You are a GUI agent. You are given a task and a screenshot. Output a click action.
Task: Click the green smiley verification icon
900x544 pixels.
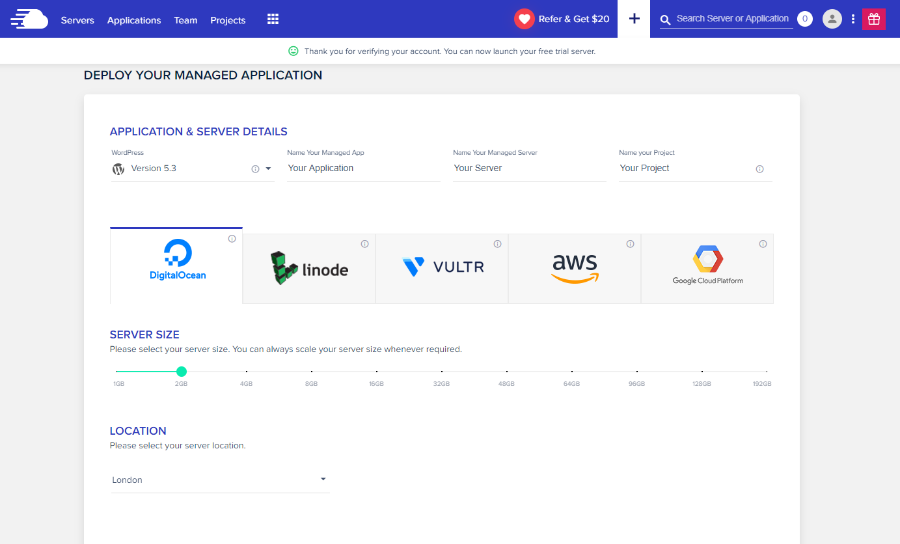pos(293,51)
